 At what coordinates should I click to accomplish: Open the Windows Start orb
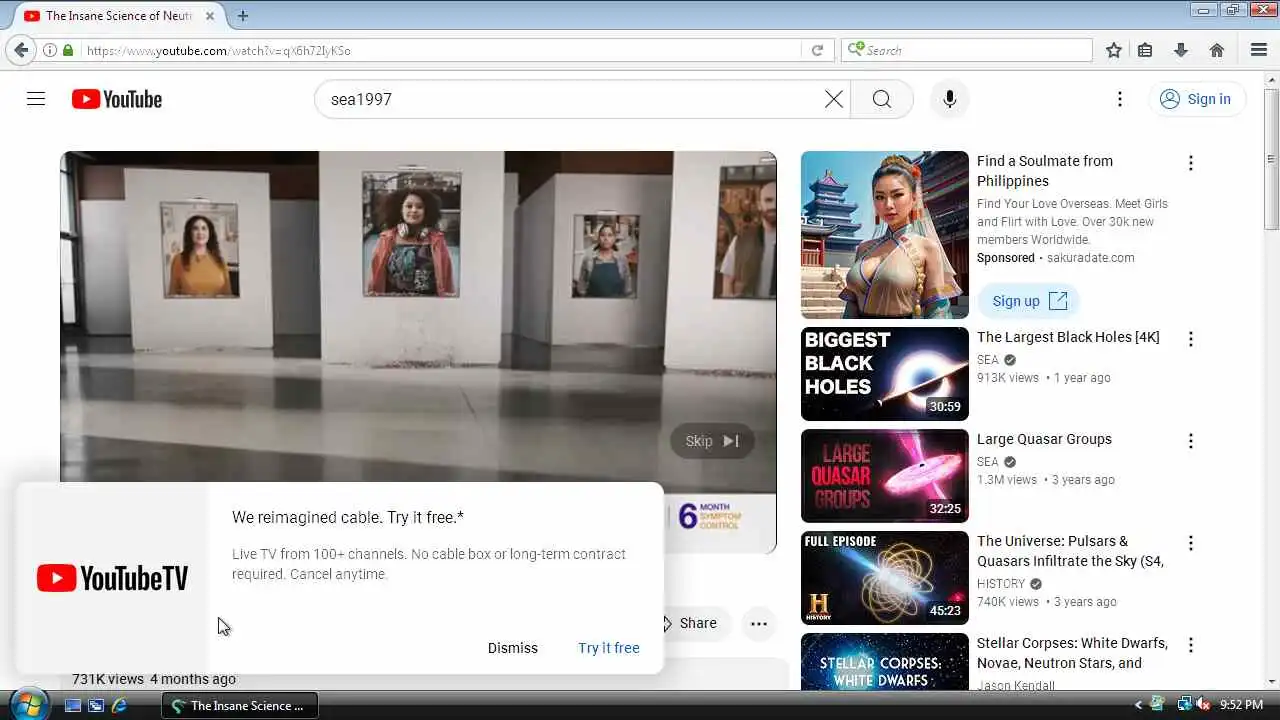[x=27, y=705]
